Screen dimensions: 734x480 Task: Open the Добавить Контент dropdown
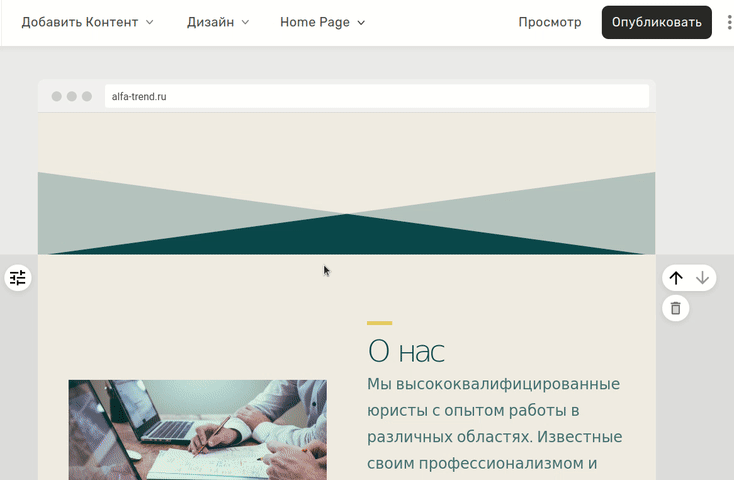coord(88,22)
